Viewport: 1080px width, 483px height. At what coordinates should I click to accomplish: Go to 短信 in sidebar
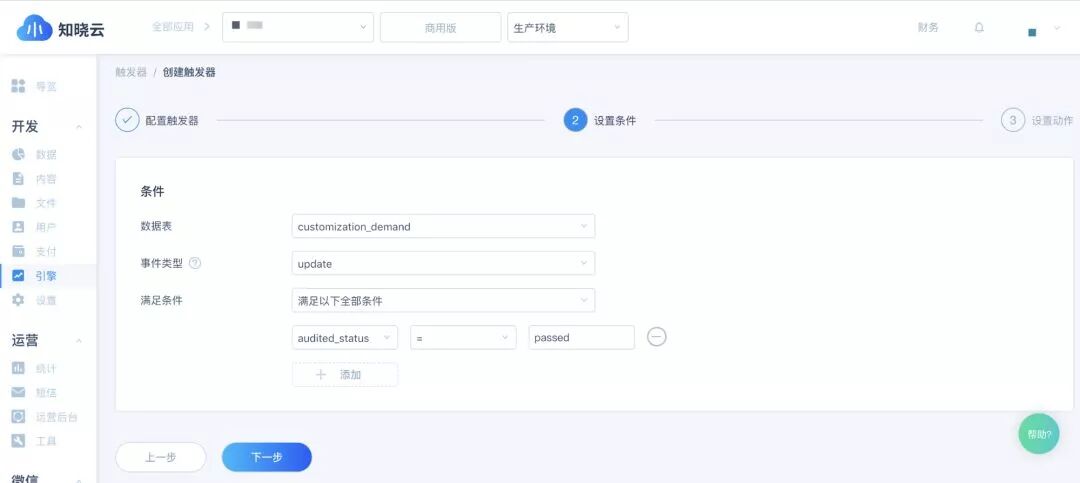pos(46,392)
